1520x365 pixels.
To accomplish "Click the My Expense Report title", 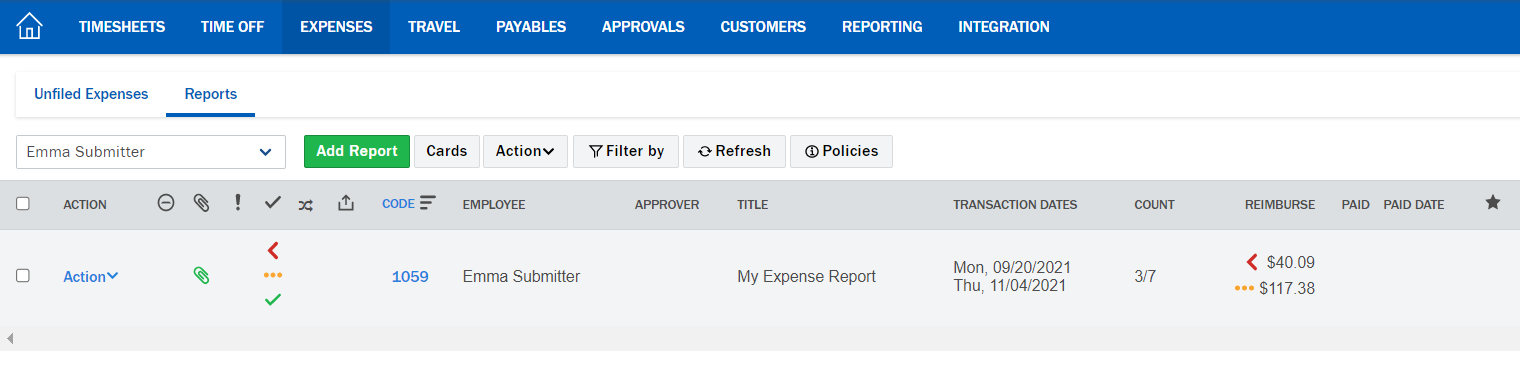I will 806,277.
